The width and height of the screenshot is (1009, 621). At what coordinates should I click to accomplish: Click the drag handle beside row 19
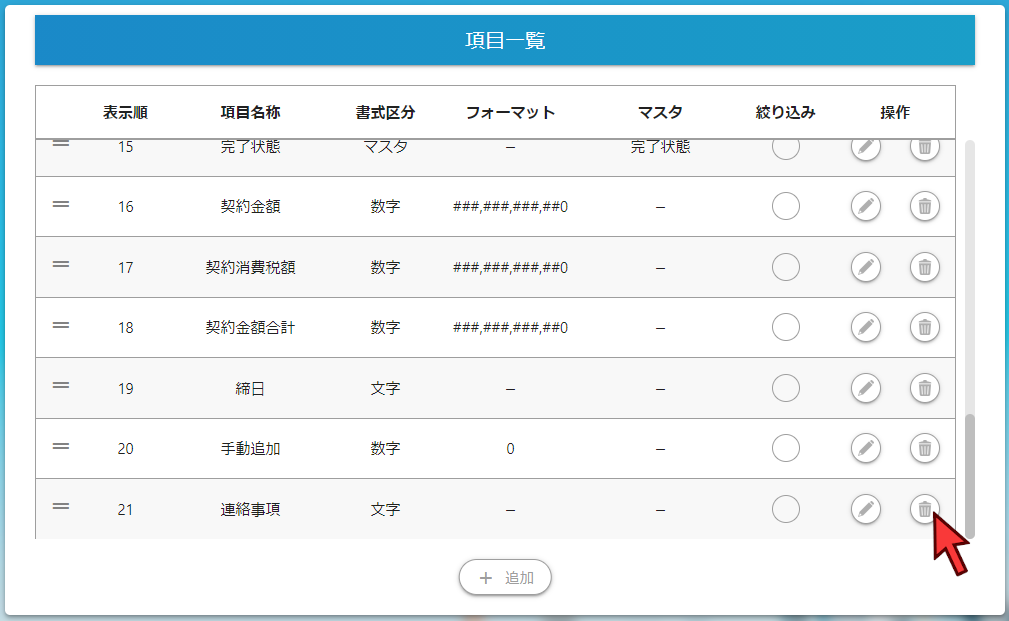click(62, 388)
